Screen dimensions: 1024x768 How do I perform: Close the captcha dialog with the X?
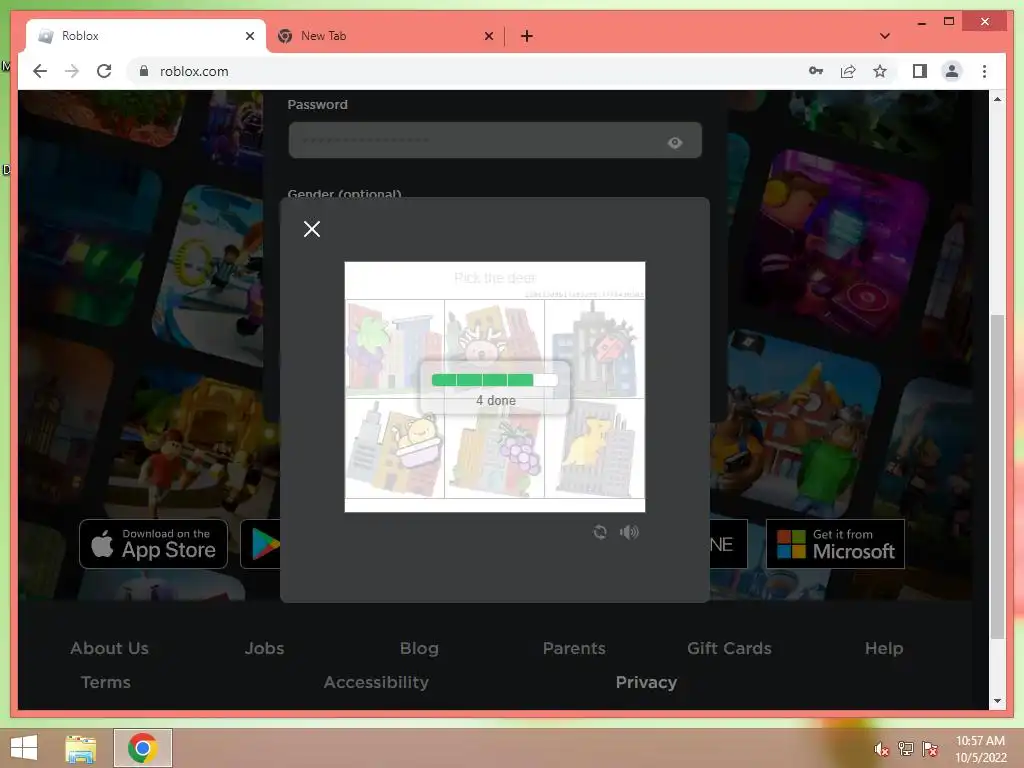(x=312, y=229)
